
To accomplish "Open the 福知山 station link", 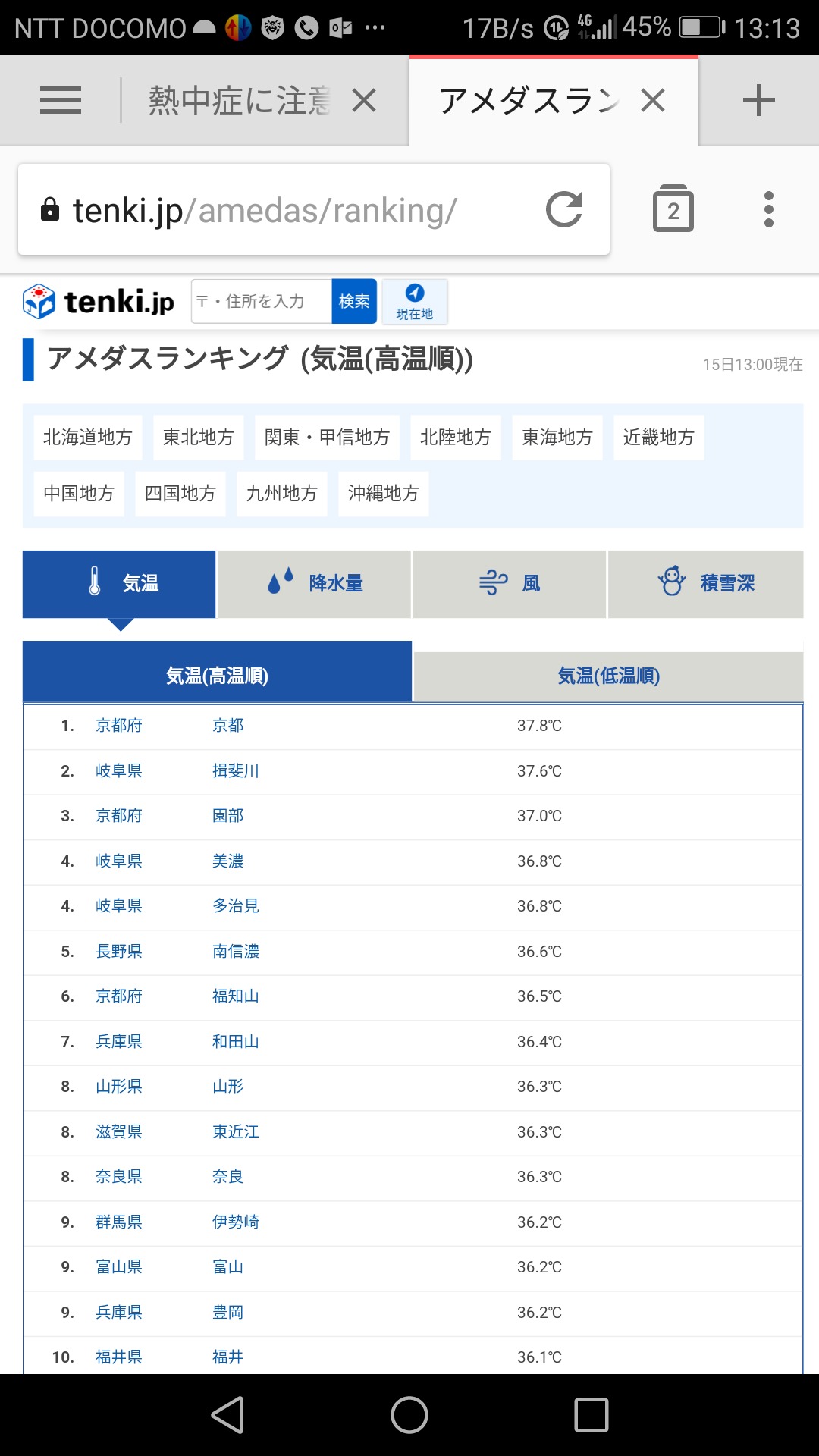I will [236, 996].
